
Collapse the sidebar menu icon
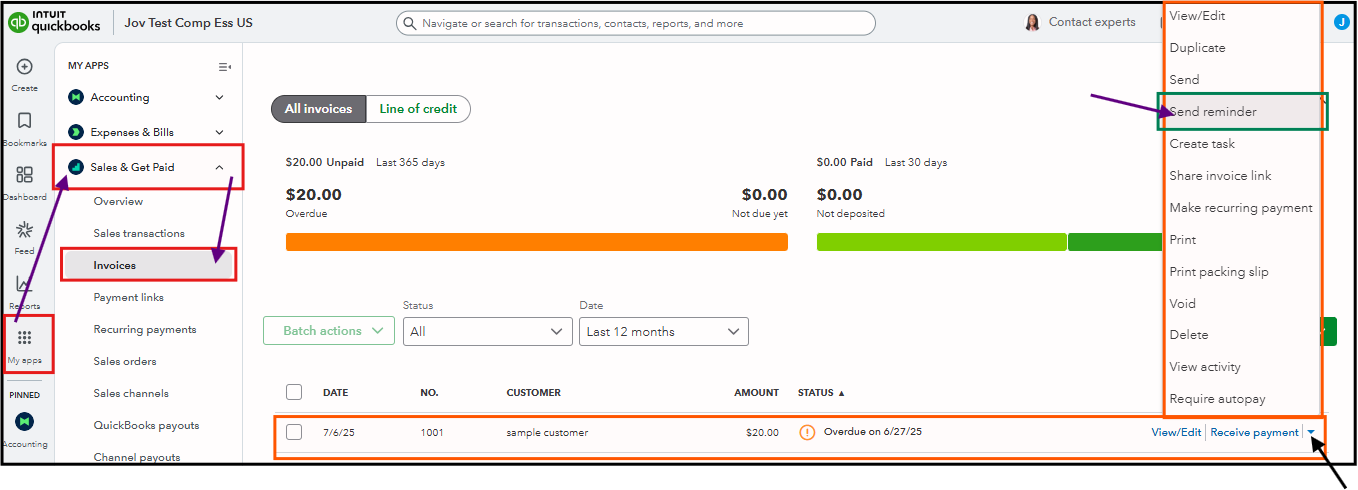pos(224,67)
